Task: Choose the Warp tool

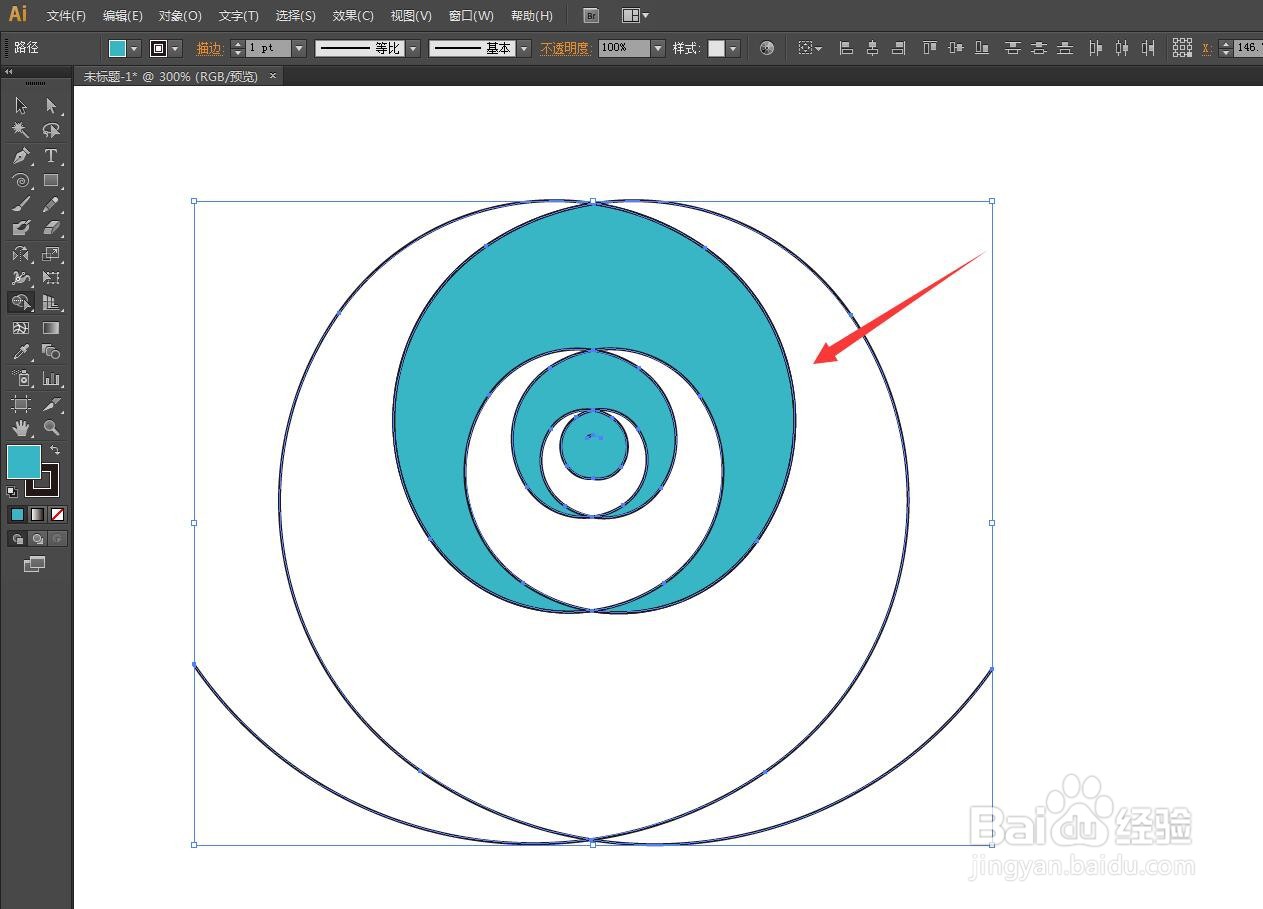Action: [x=21, y=279]
